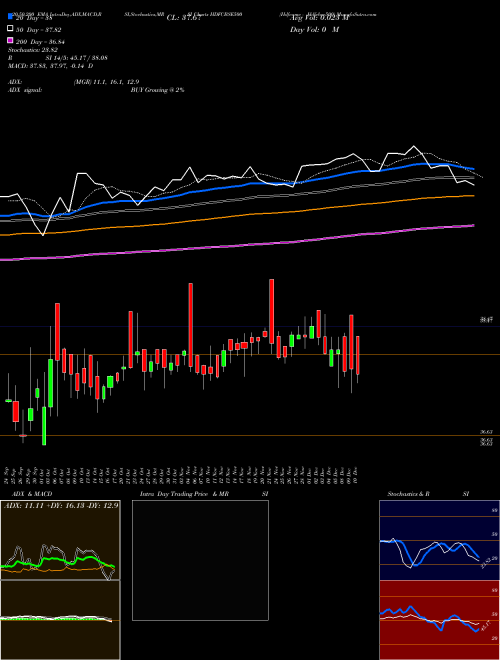This screenshot has height=660, width=500.
Task: Click the blue 20 Day legend swatch
Action: click(x=10, y=18)
